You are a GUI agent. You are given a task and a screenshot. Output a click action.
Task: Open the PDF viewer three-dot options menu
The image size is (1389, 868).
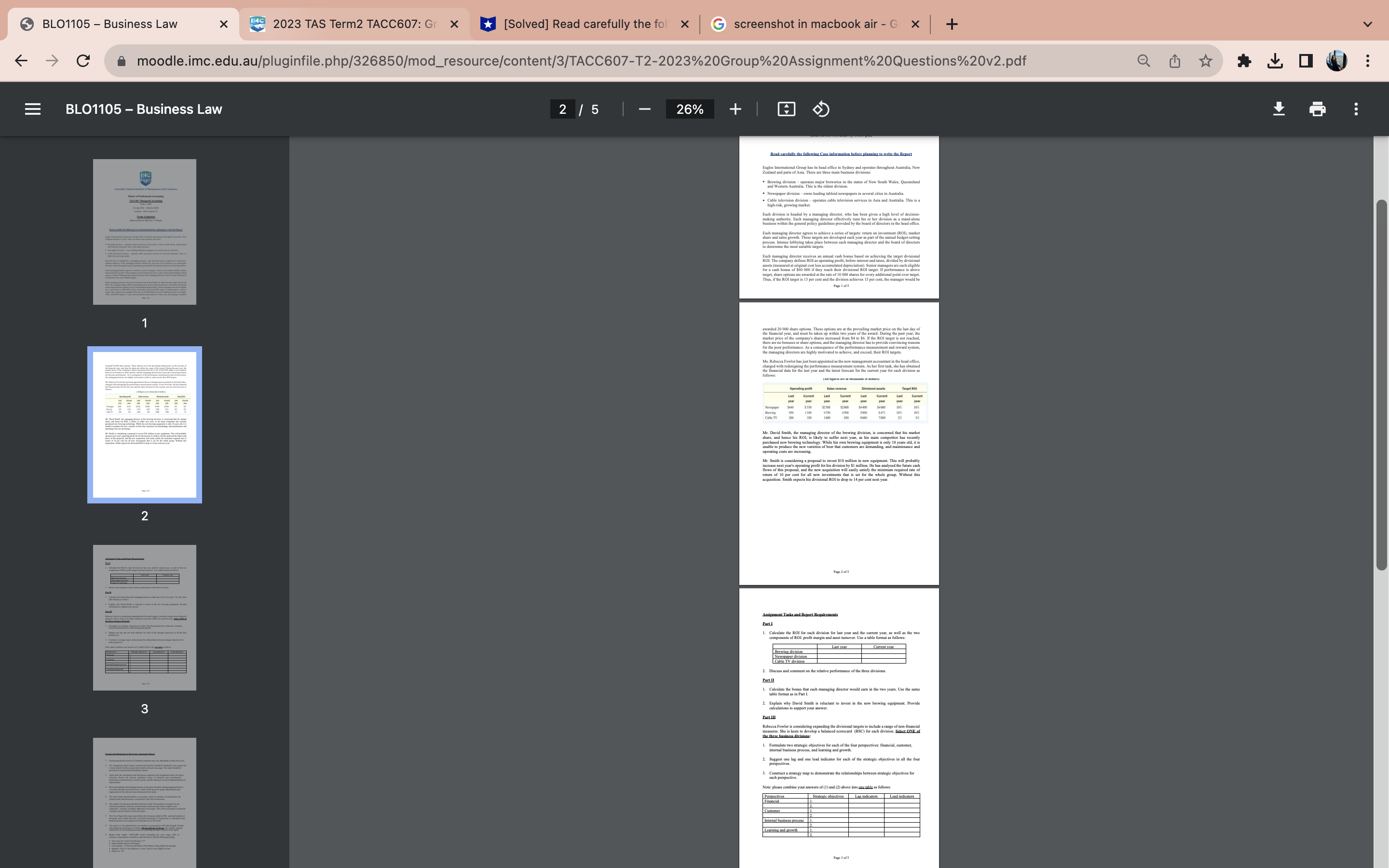pos(1356,108)
